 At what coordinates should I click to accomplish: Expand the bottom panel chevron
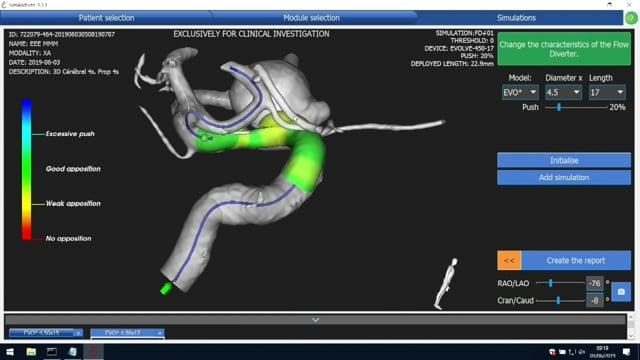315,320
